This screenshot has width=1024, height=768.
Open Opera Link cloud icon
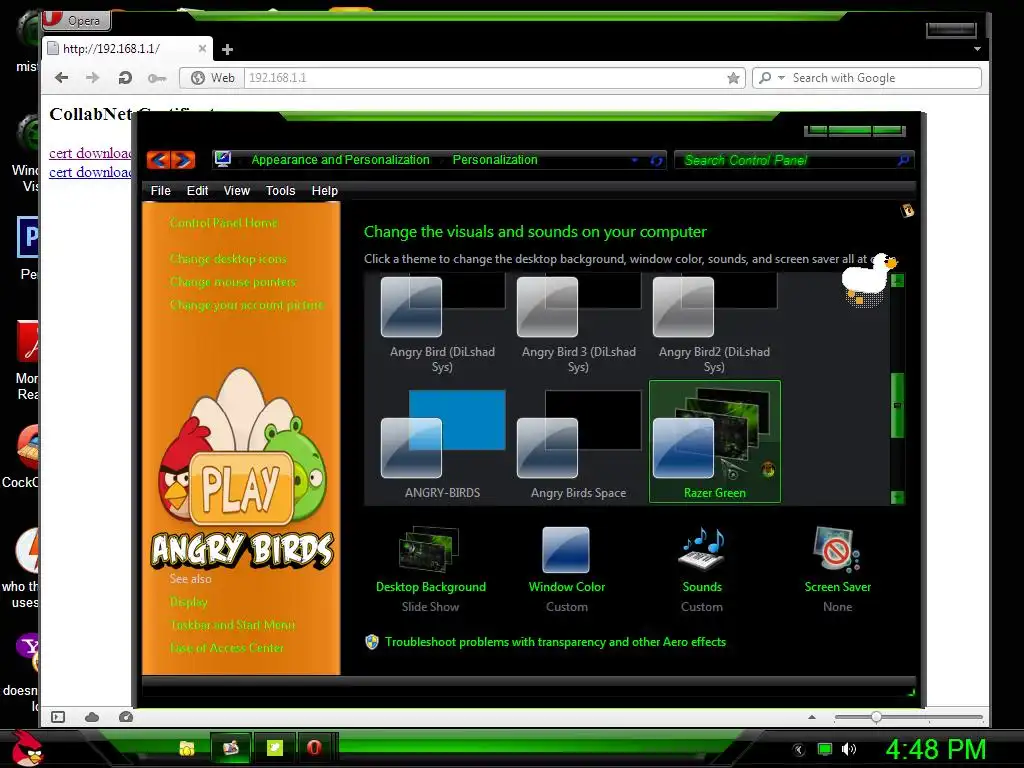tap(92, 717)
